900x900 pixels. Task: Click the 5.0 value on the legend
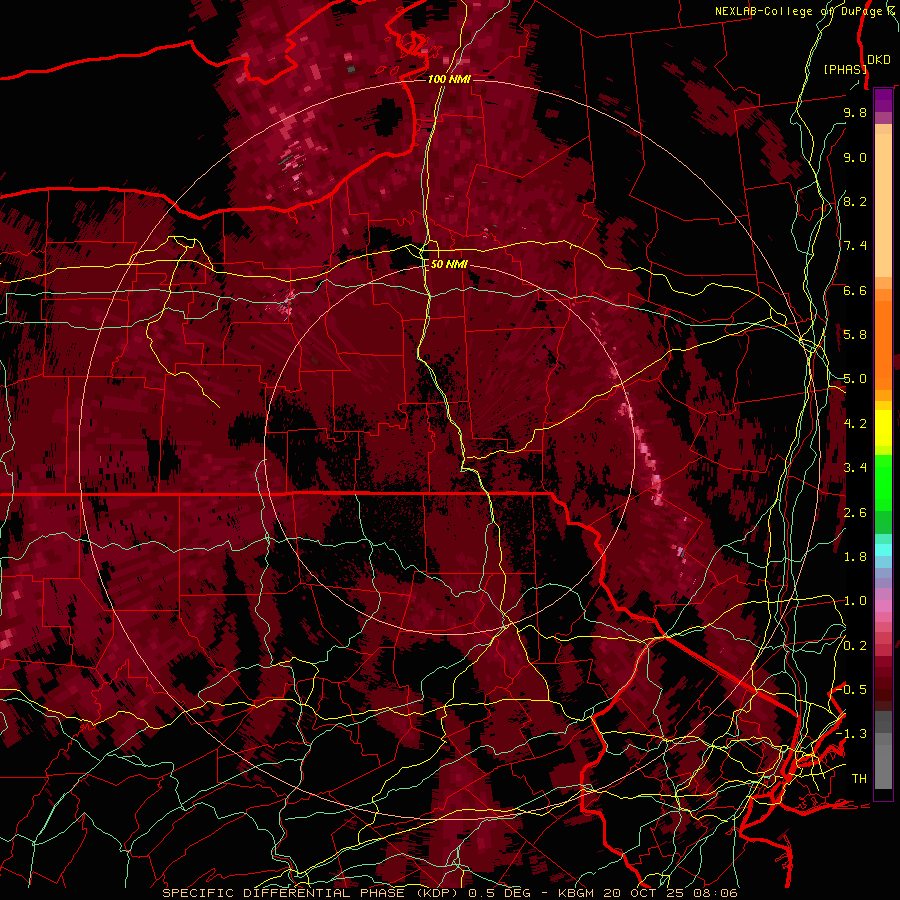(x=855, y=379)
